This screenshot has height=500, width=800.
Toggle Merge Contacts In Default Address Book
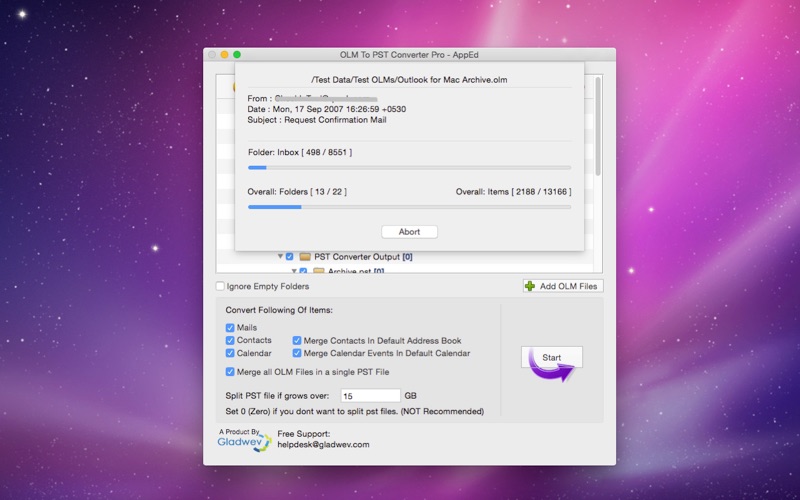[297, 340]
